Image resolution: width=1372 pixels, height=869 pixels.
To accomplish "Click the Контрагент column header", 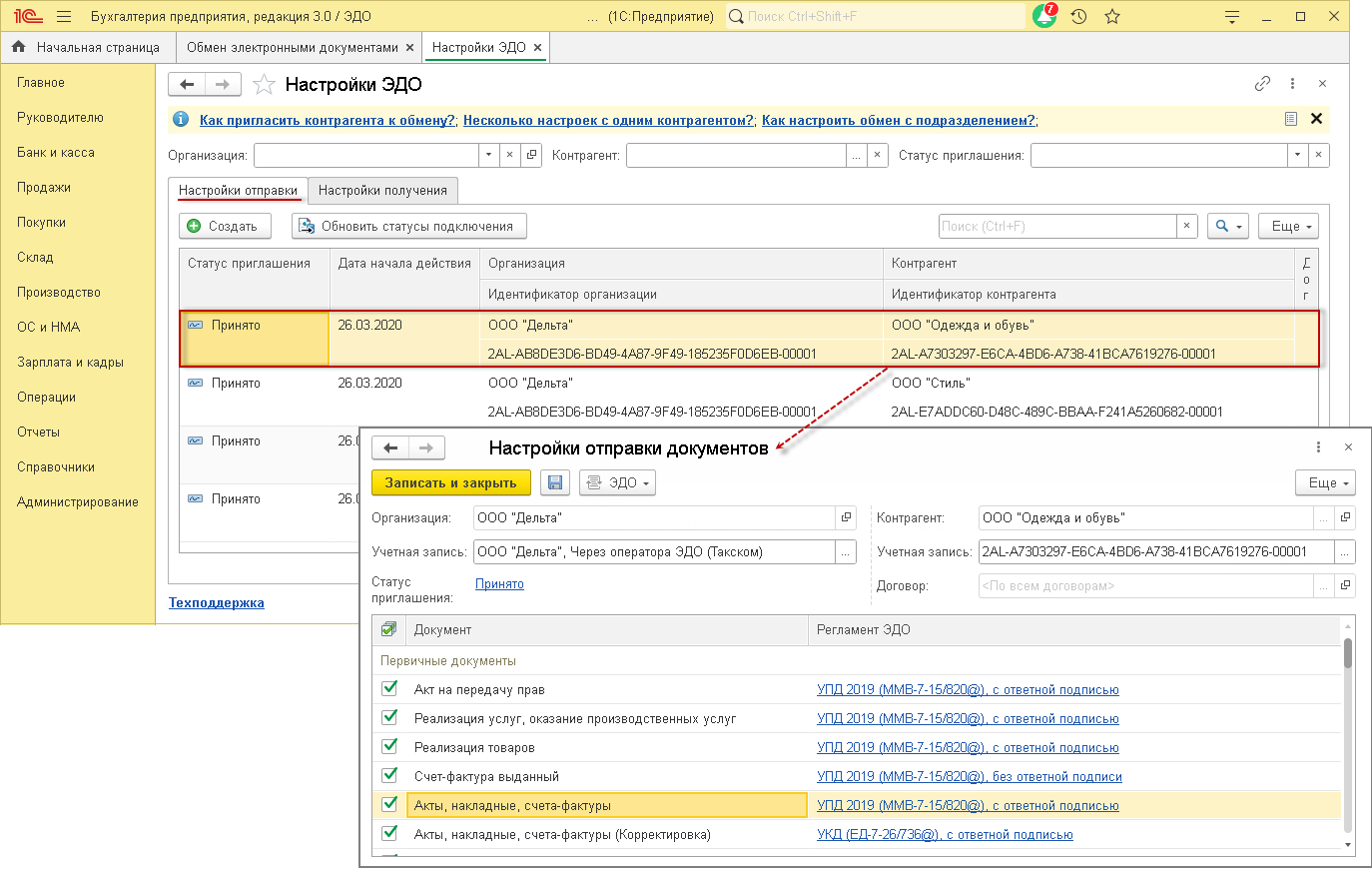I will pos(1088,263).
